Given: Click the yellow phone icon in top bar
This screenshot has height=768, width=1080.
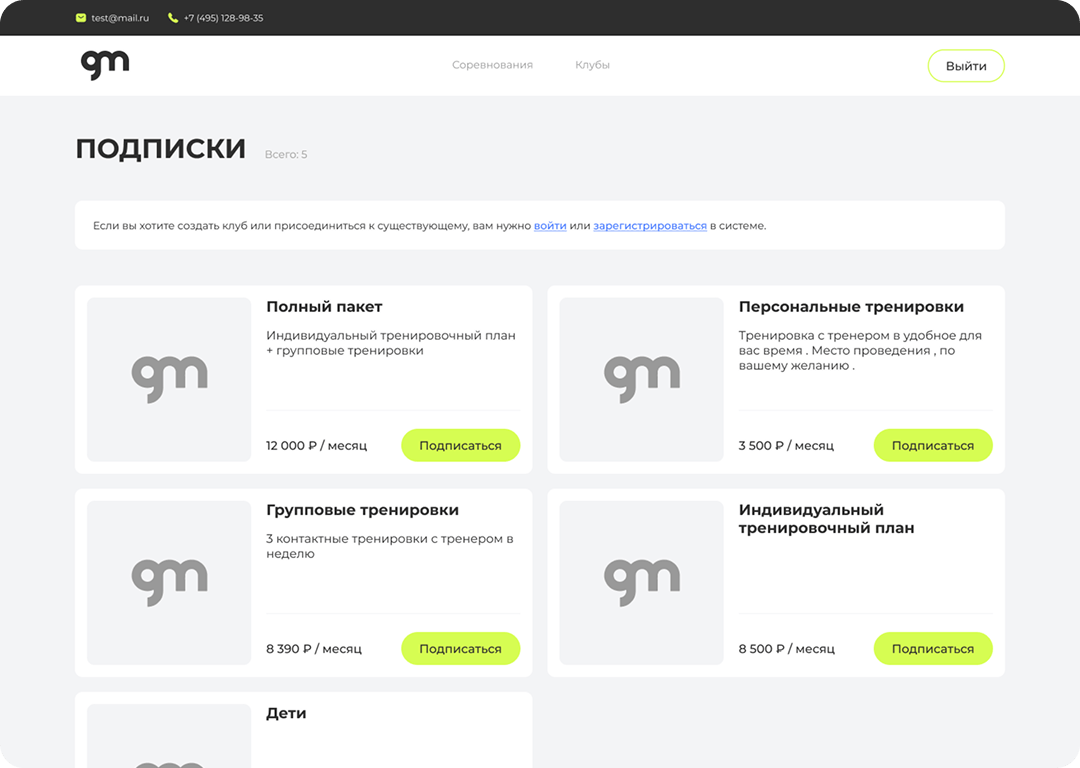Looking at the screenshot, I should click(173, 18).
